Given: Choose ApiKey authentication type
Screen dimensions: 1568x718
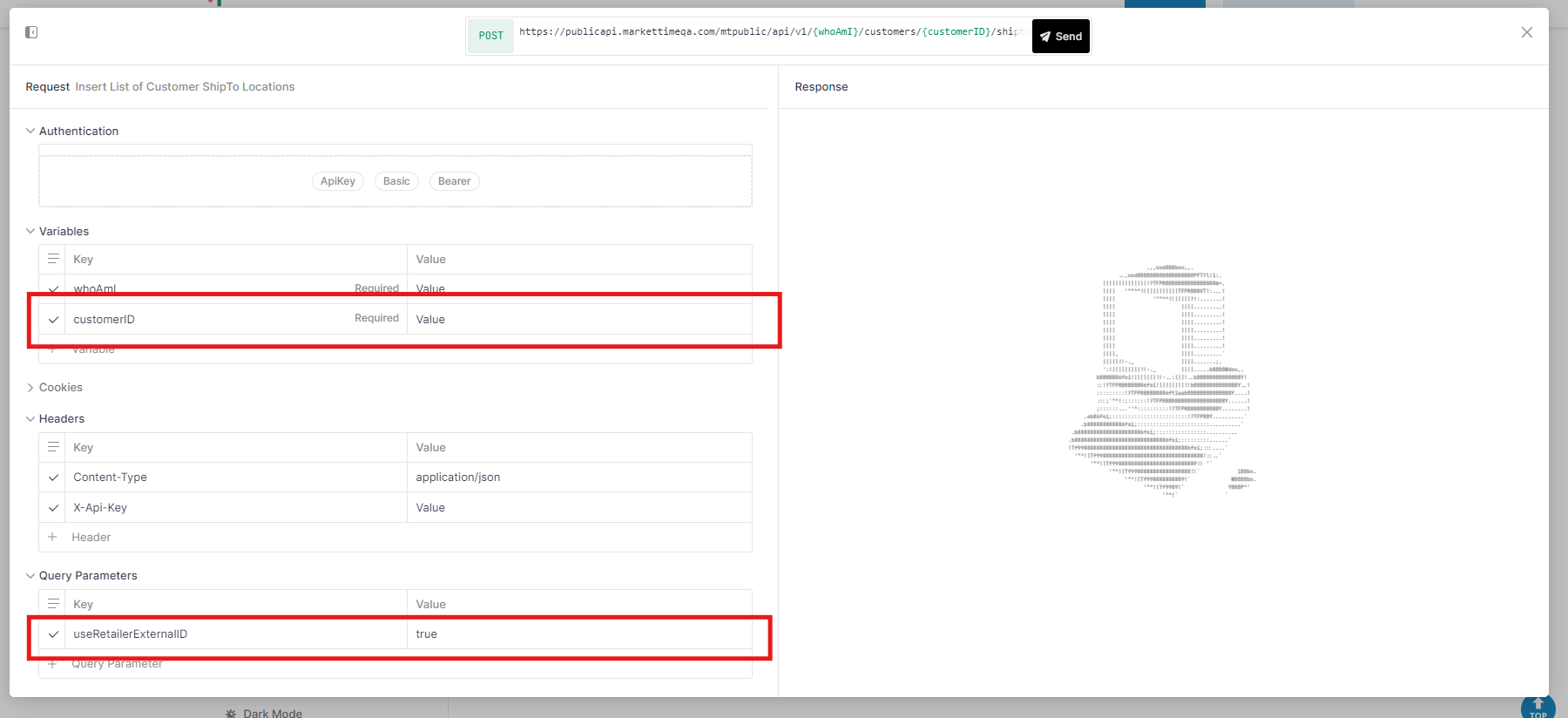Looking at the screenshot, I should coord(338,181).
